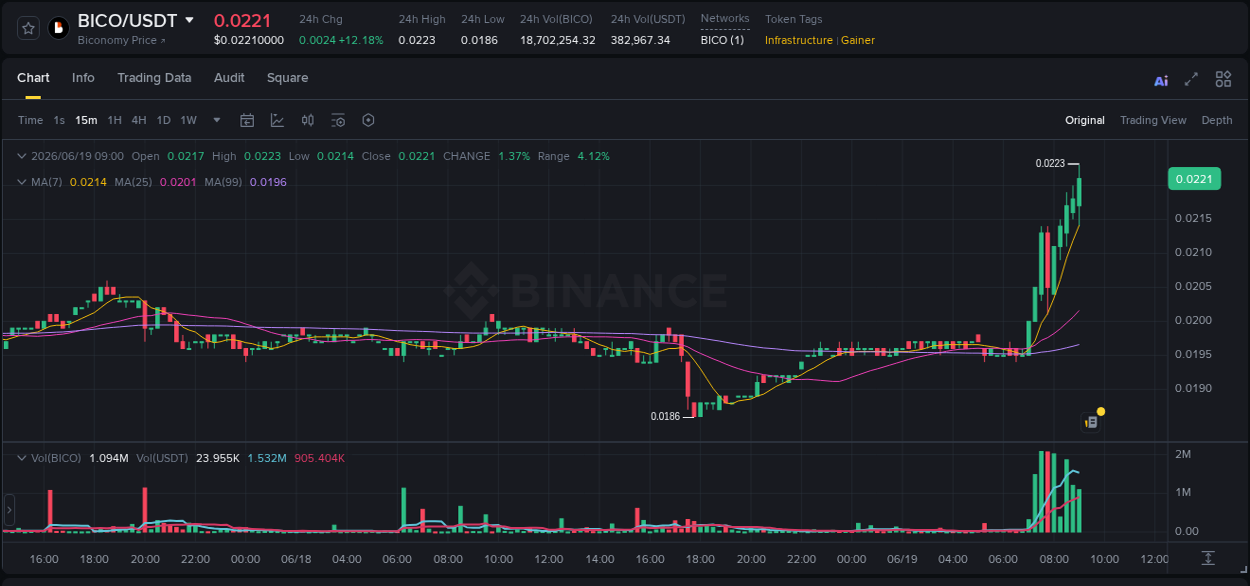Select the 1s interval
This screenshot has height=586, width=1250.
coord(59,120)
